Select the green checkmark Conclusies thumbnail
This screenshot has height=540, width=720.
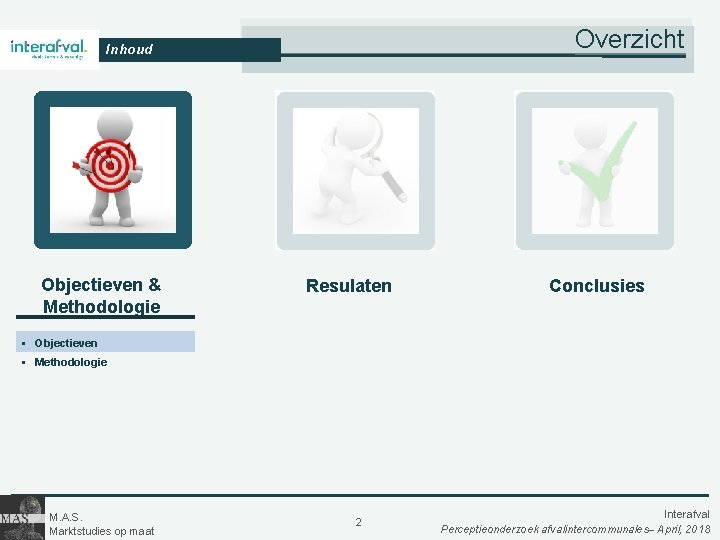point(595,171)
